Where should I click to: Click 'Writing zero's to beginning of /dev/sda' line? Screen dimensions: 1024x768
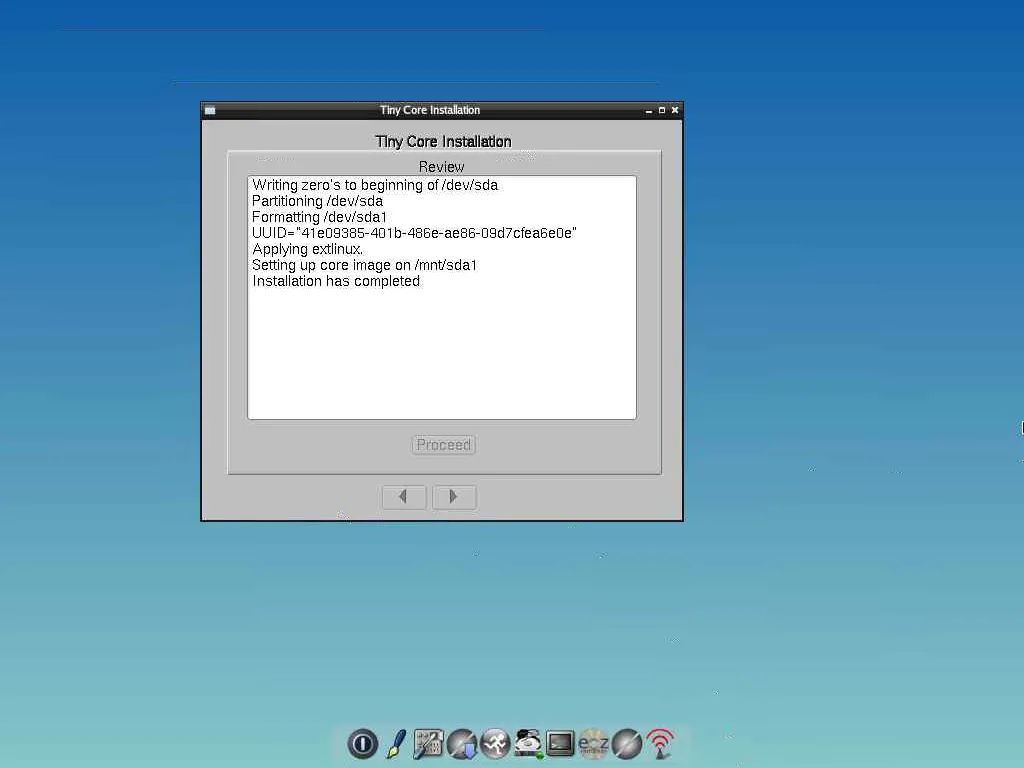coord(375,185)
